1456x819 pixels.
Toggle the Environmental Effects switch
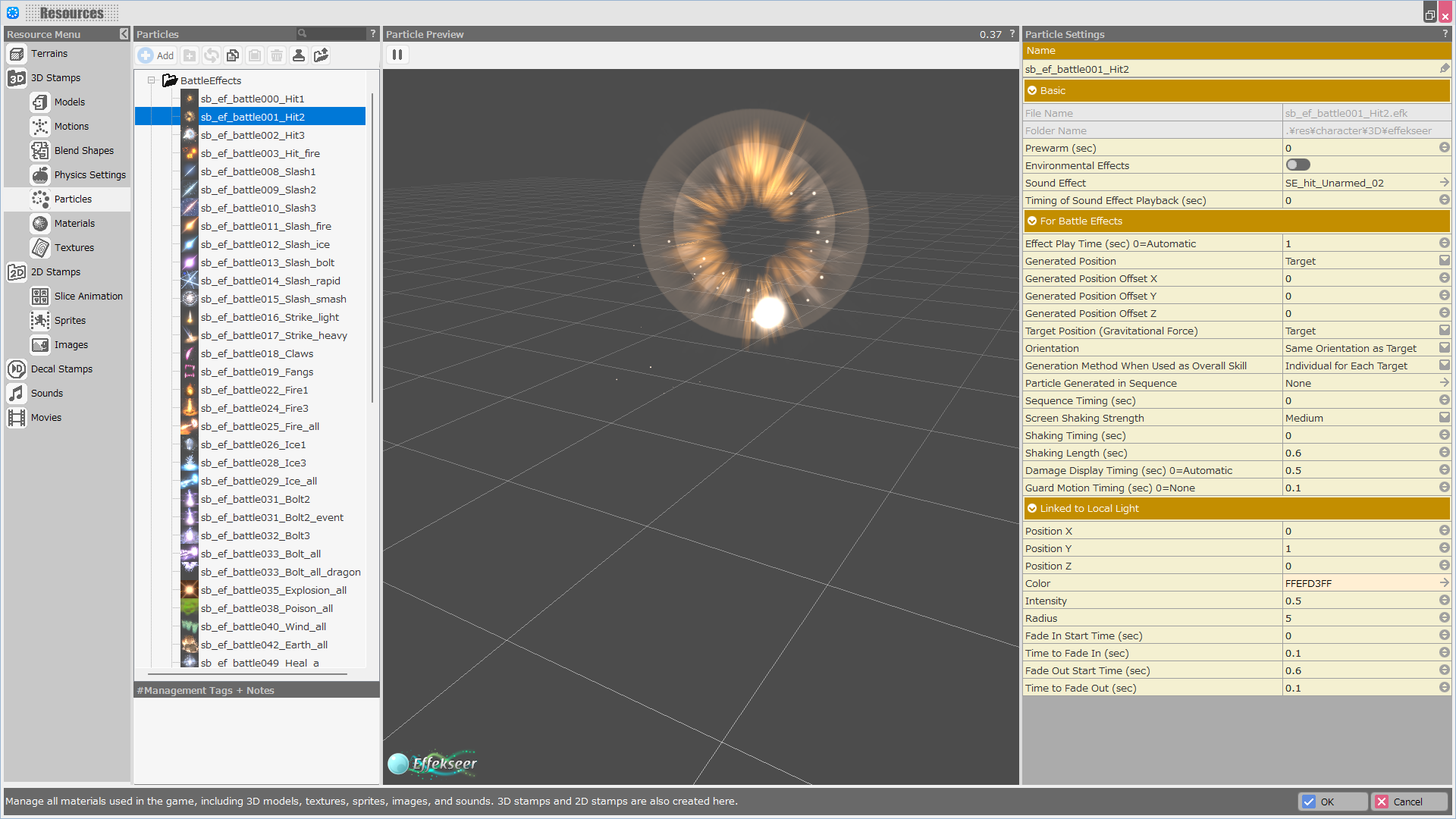1298,165
